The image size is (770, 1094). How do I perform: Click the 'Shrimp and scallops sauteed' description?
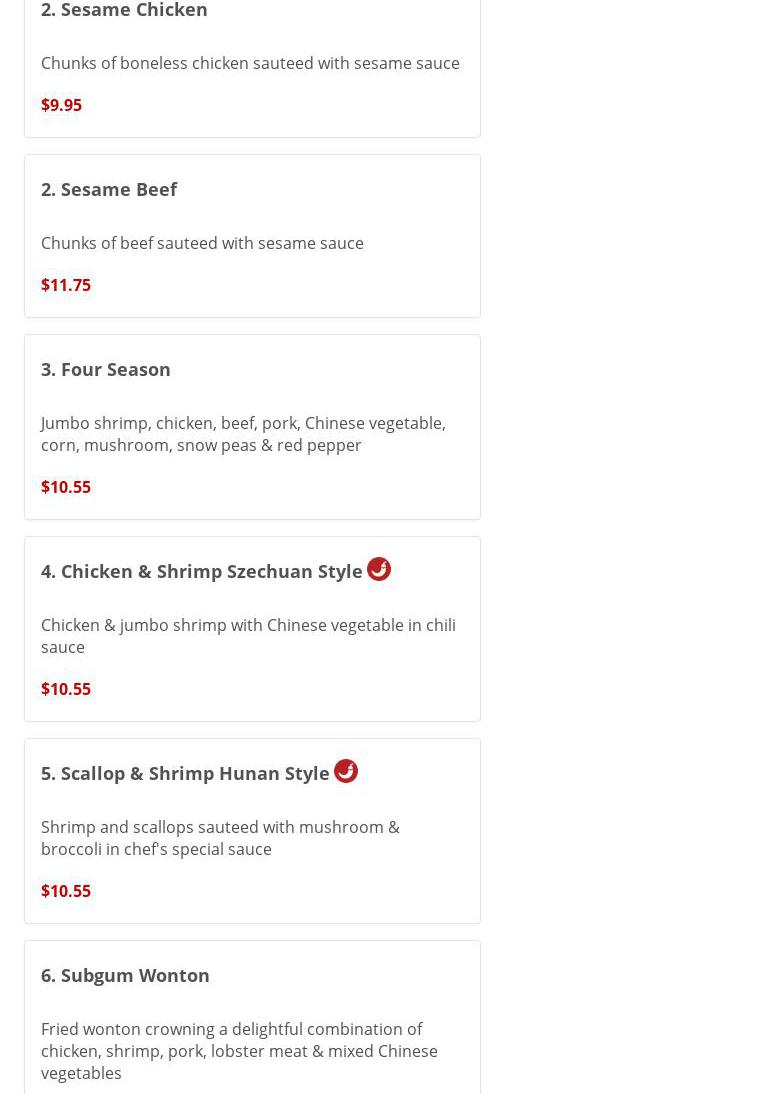(220, 838)
